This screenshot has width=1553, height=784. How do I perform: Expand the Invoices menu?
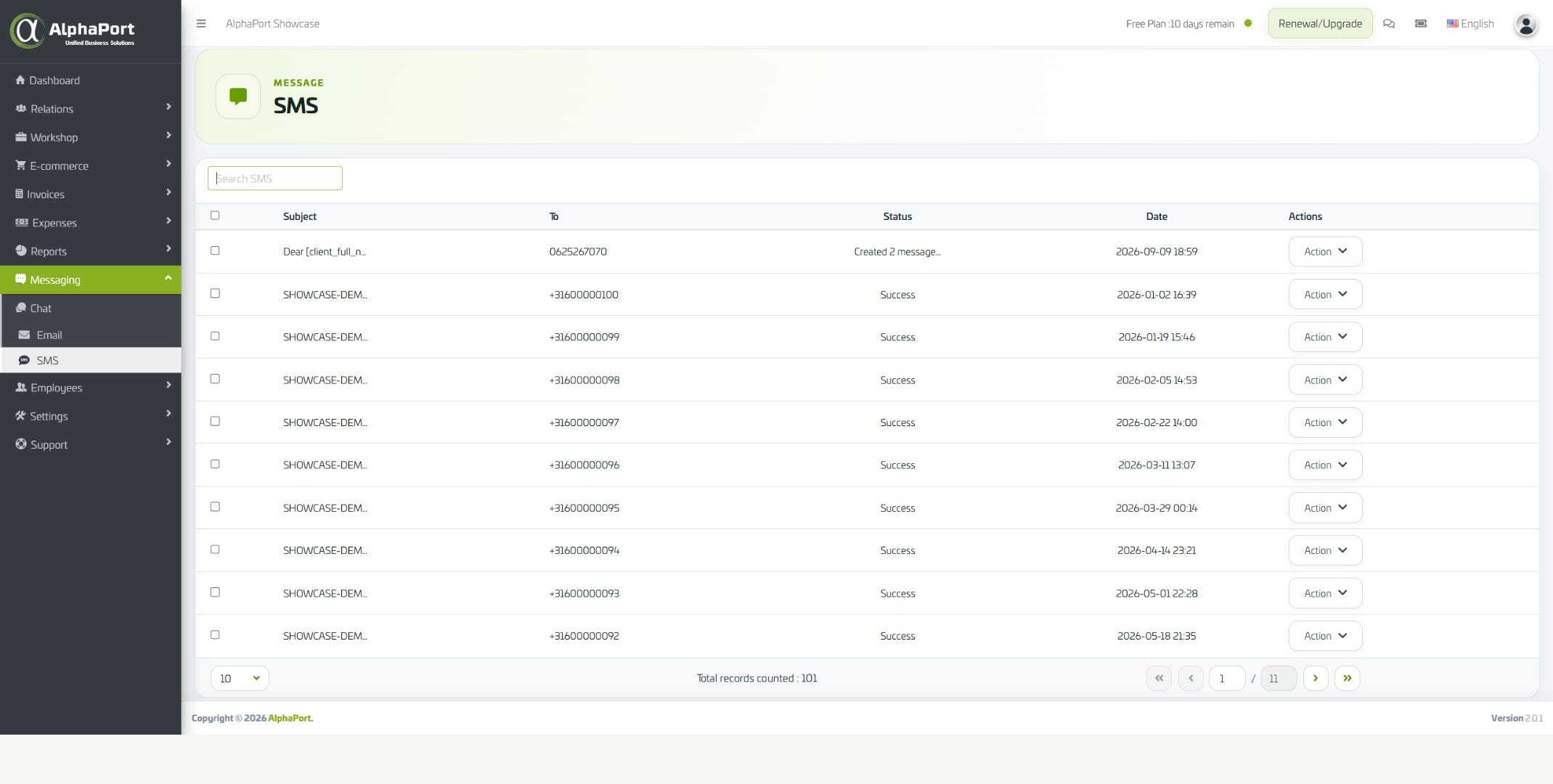click(x=91, y=194)
